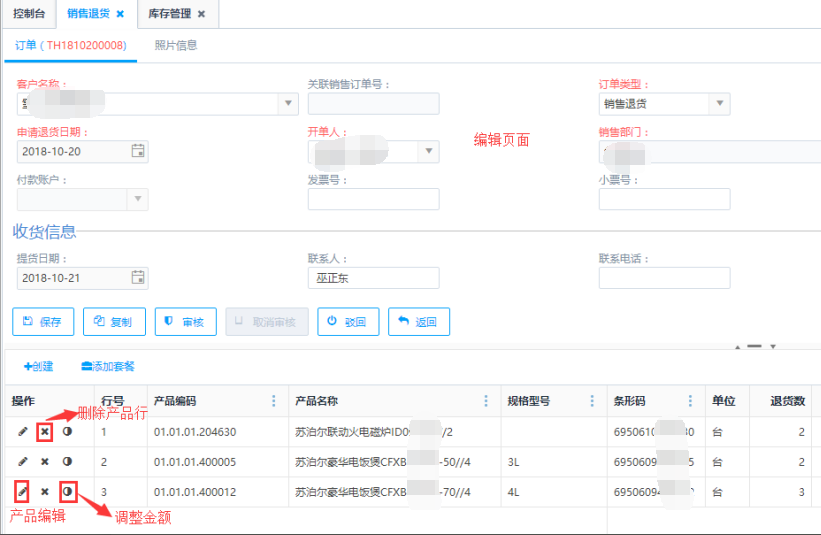Image resolution: width=821 pixels, height=535 pixels.
Task: Expand the 客户名称 dropdown
Action: [x=288, y=103]
